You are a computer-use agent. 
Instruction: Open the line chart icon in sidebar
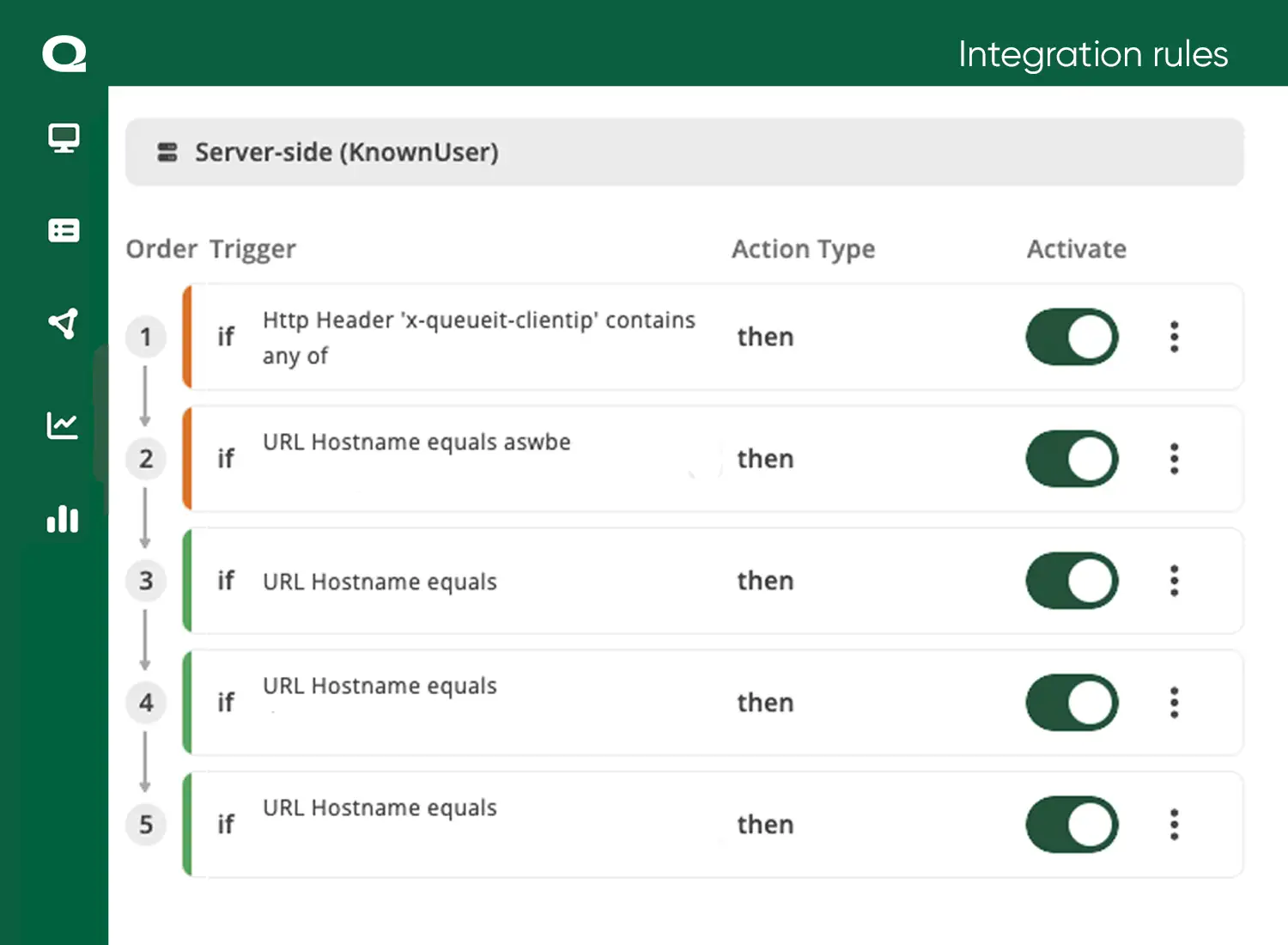pyautogui.click(x=63, y=424)
